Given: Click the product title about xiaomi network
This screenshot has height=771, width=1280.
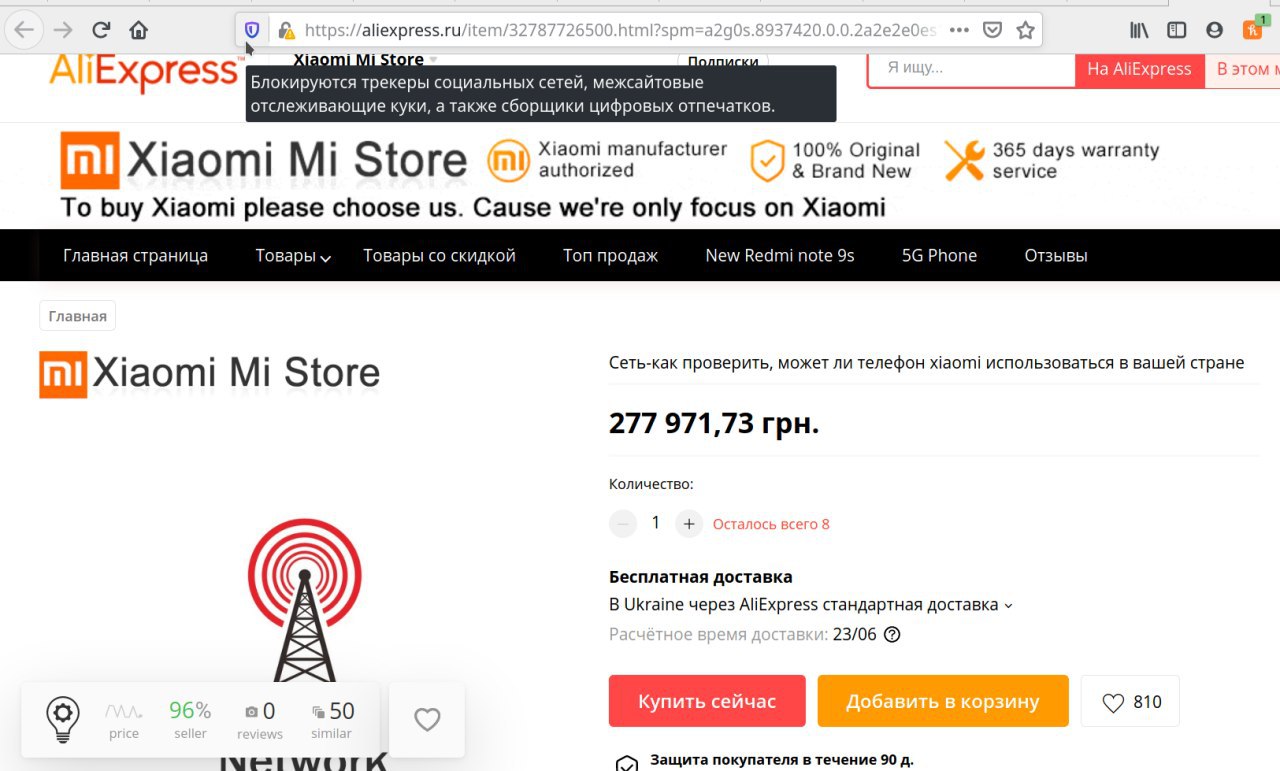Looking at the screenshot, I should pos(926,362).
